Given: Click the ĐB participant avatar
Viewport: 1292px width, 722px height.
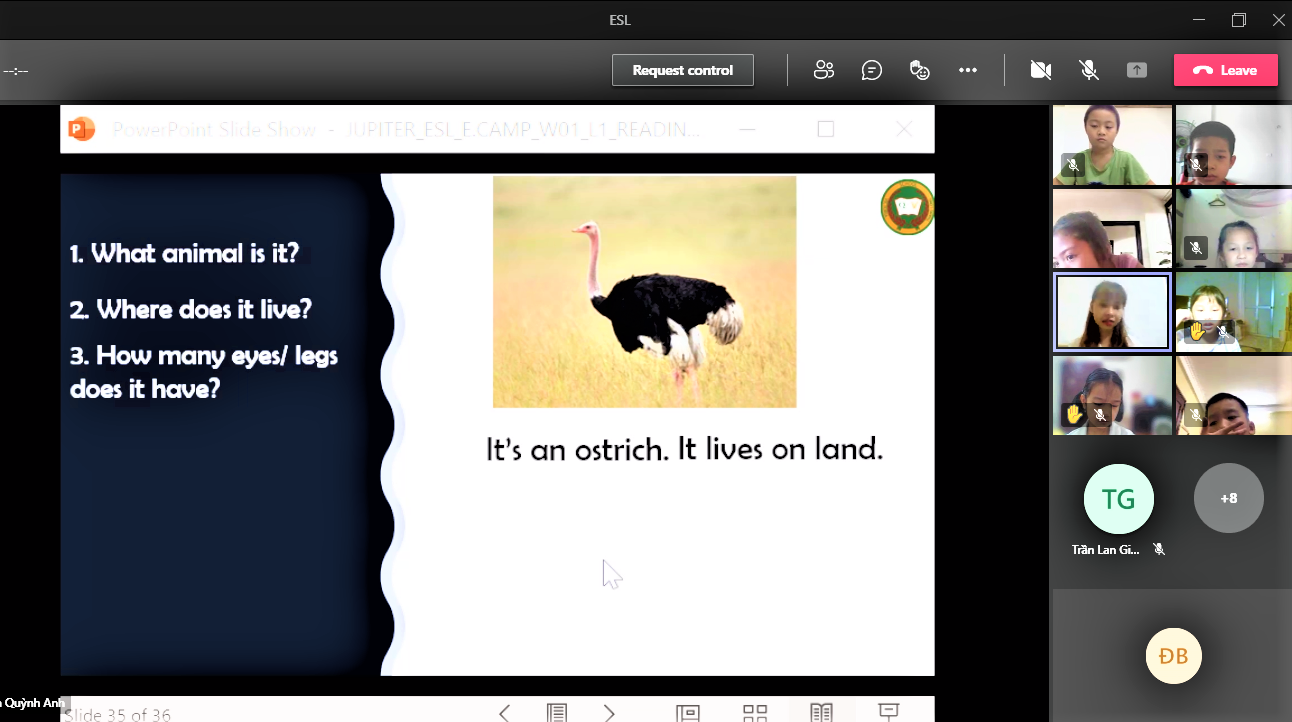Looking at the screenshot, I should [1173, 656].
